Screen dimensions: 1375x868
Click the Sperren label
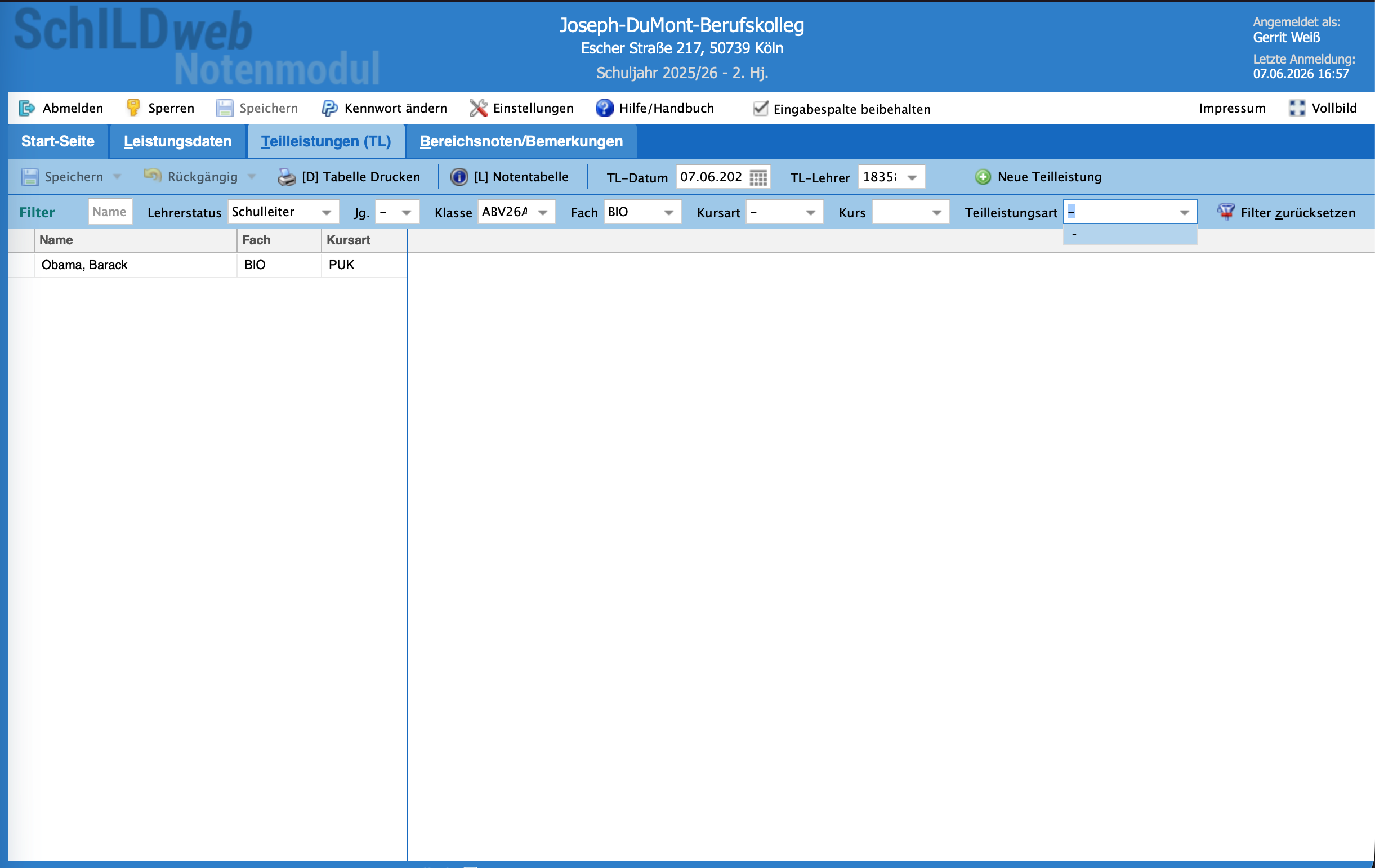coord(171,108)
